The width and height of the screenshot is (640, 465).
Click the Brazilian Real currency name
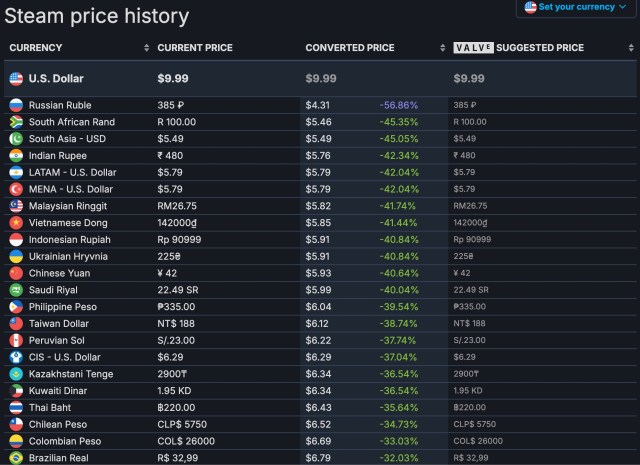pyautogui.click(x=58, y=458)
